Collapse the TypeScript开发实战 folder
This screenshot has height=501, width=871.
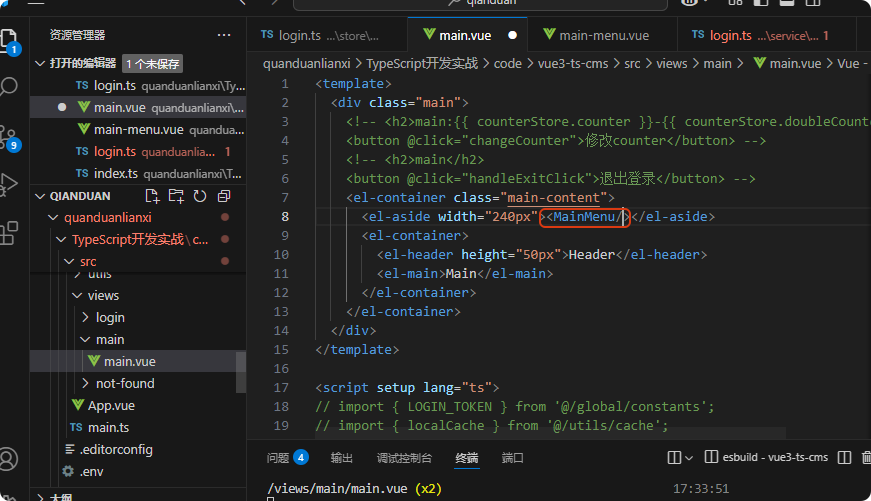(61, 239)
